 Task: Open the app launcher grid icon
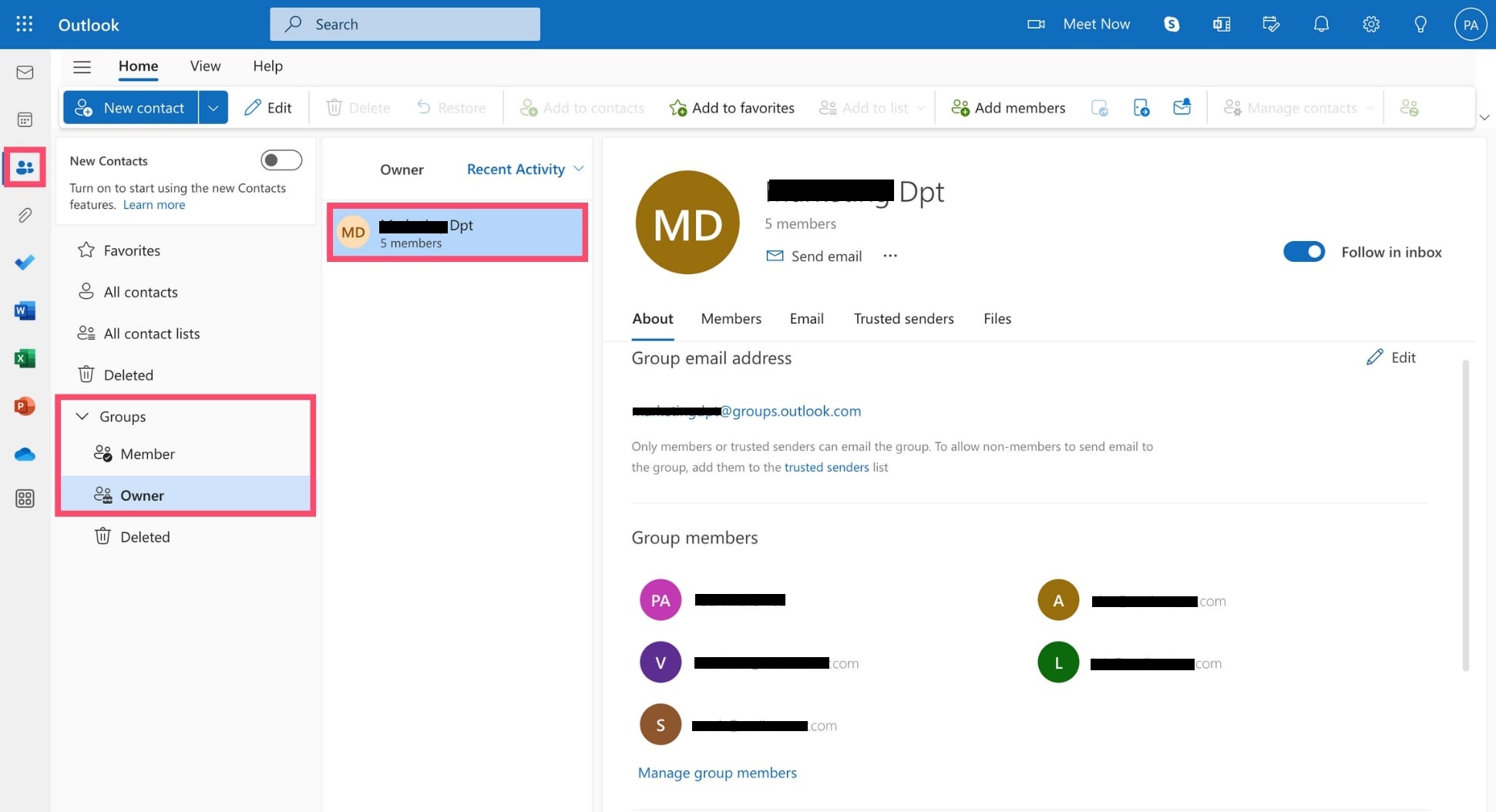24,24
